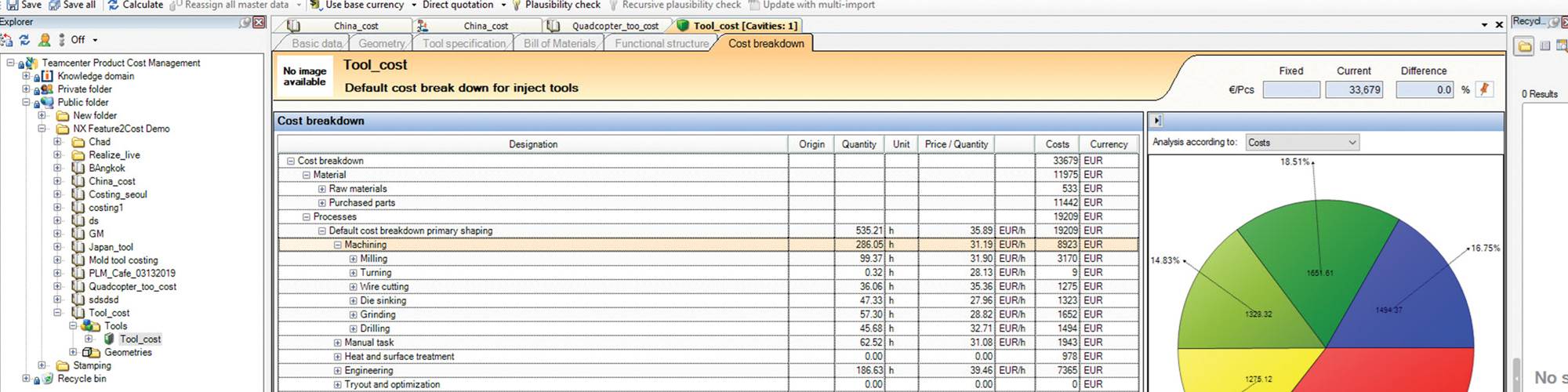Image resolution: width=1568 pixels, height=392 pixels.
Task: Select NX Feature2Cost Demo folder
Action: click(122, 129)
